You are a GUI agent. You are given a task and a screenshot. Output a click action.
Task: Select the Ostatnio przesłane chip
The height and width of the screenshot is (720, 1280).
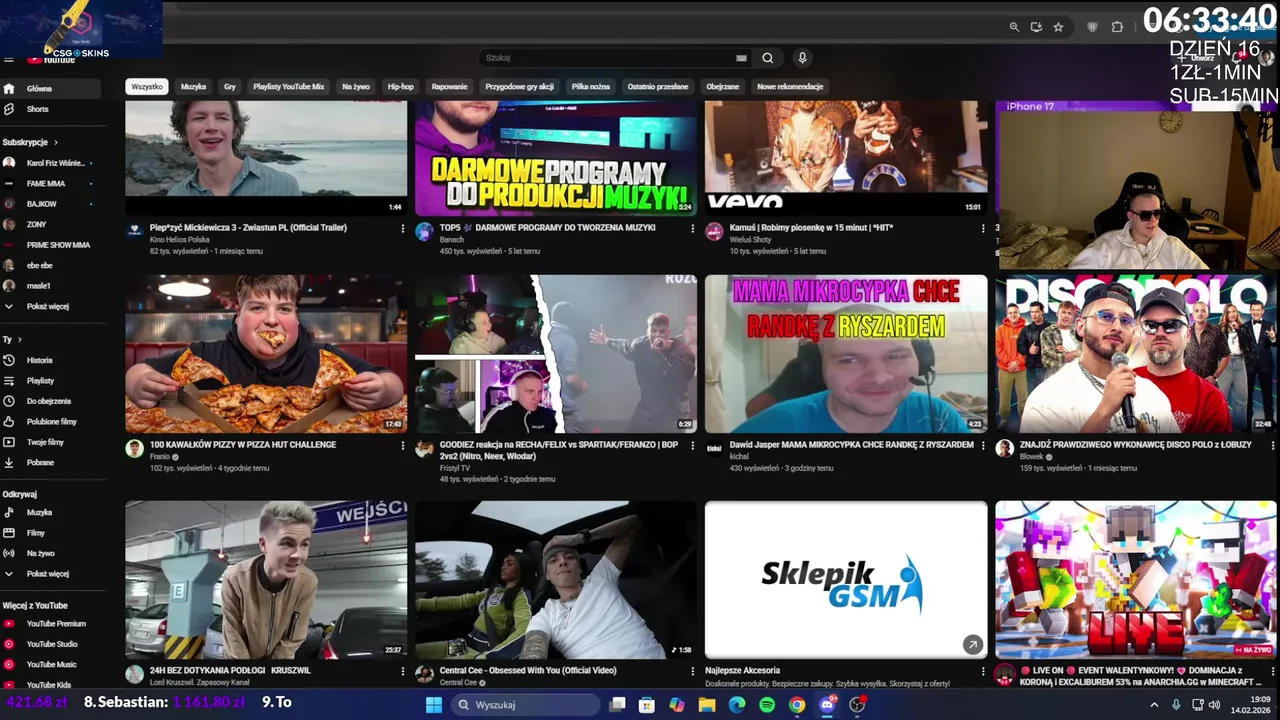tap(658, 87)
